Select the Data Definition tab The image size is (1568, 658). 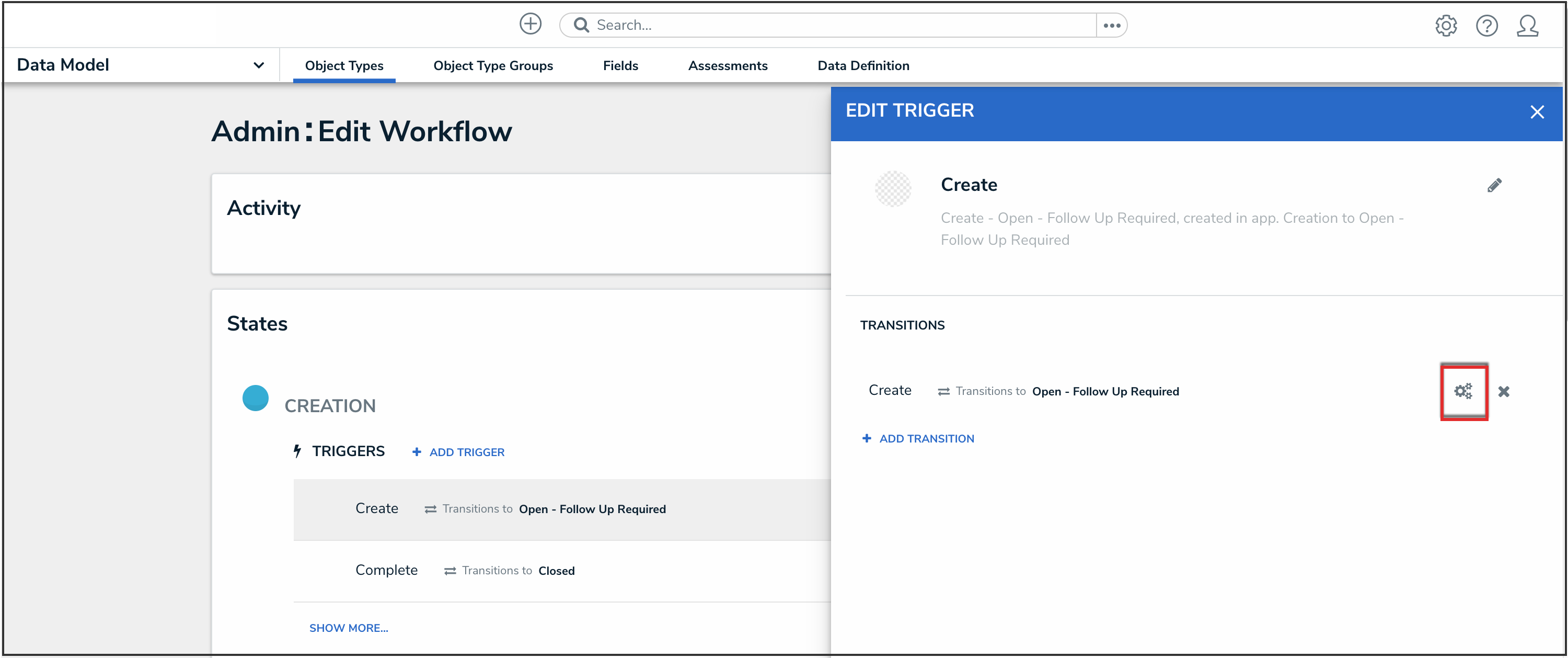(x=863, y=66)
